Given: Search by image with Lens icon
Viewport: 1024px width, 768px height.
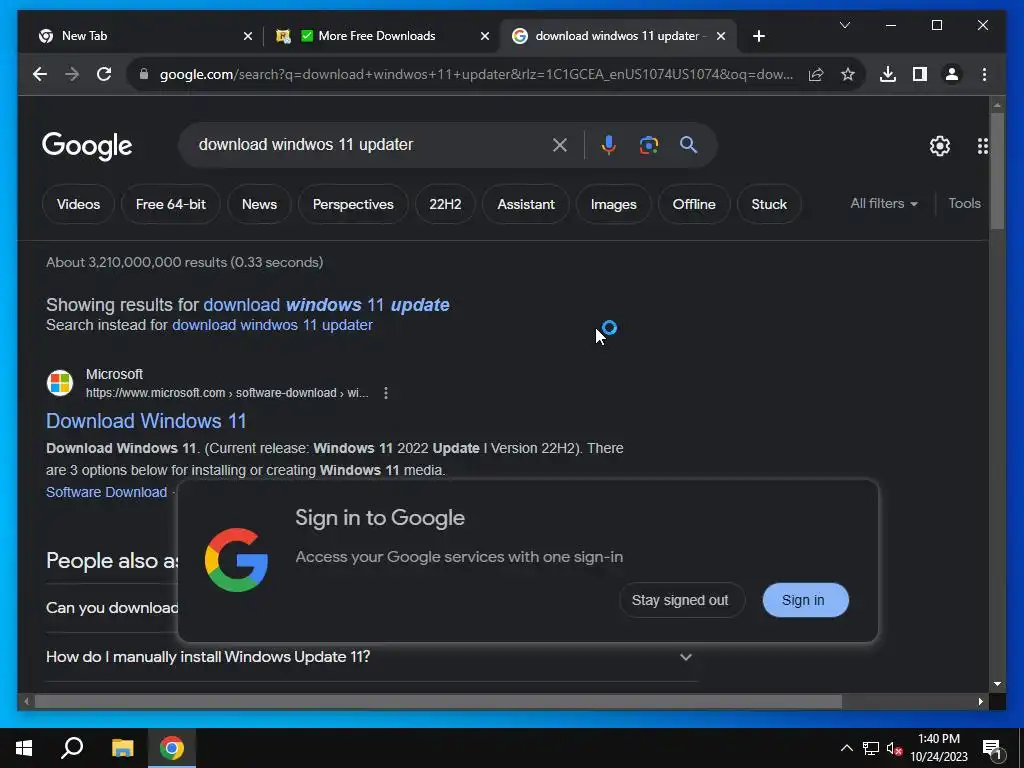Looking at the screenshot, I should pos(648,145).
